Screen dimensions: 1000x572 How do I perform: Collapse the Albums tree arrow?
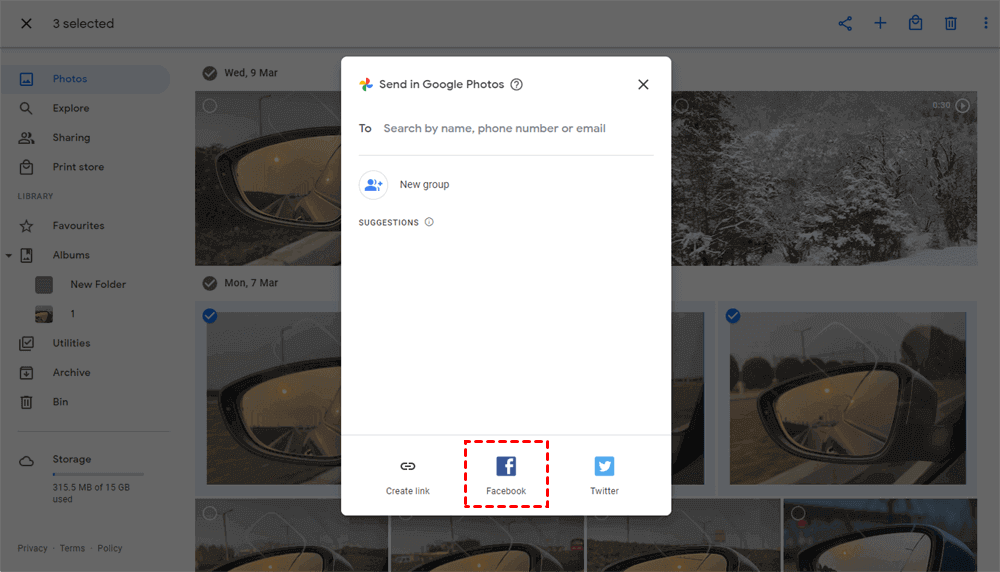[9, 256]
